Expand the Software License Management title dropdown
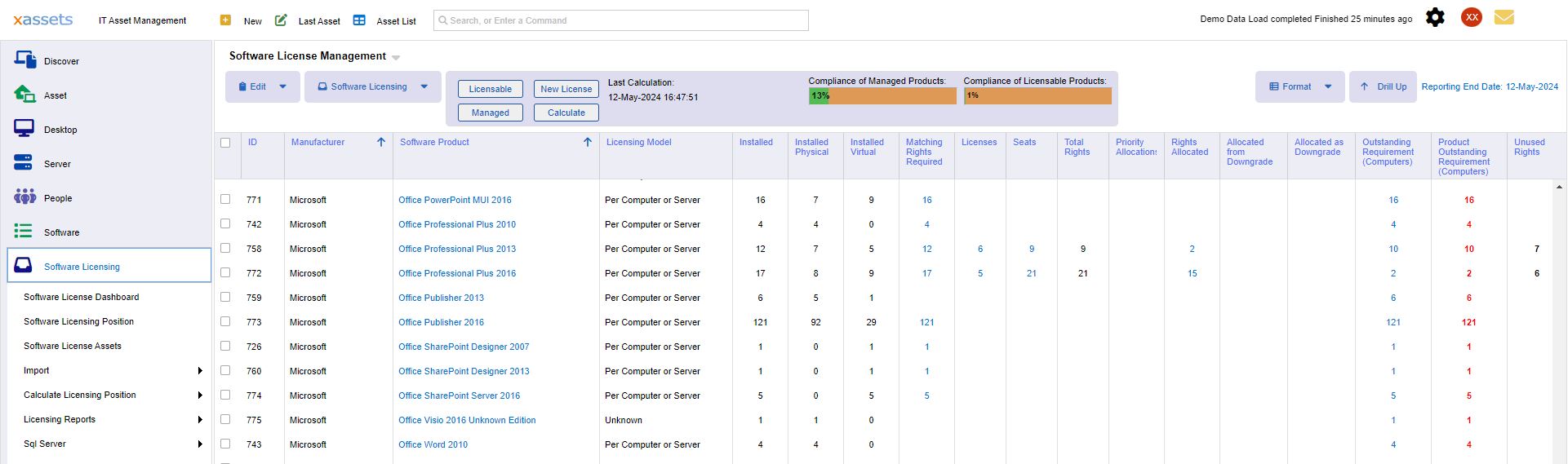The height and width of the screenshot is (464, 1568). pyautogui.click(x=396, y=58)
